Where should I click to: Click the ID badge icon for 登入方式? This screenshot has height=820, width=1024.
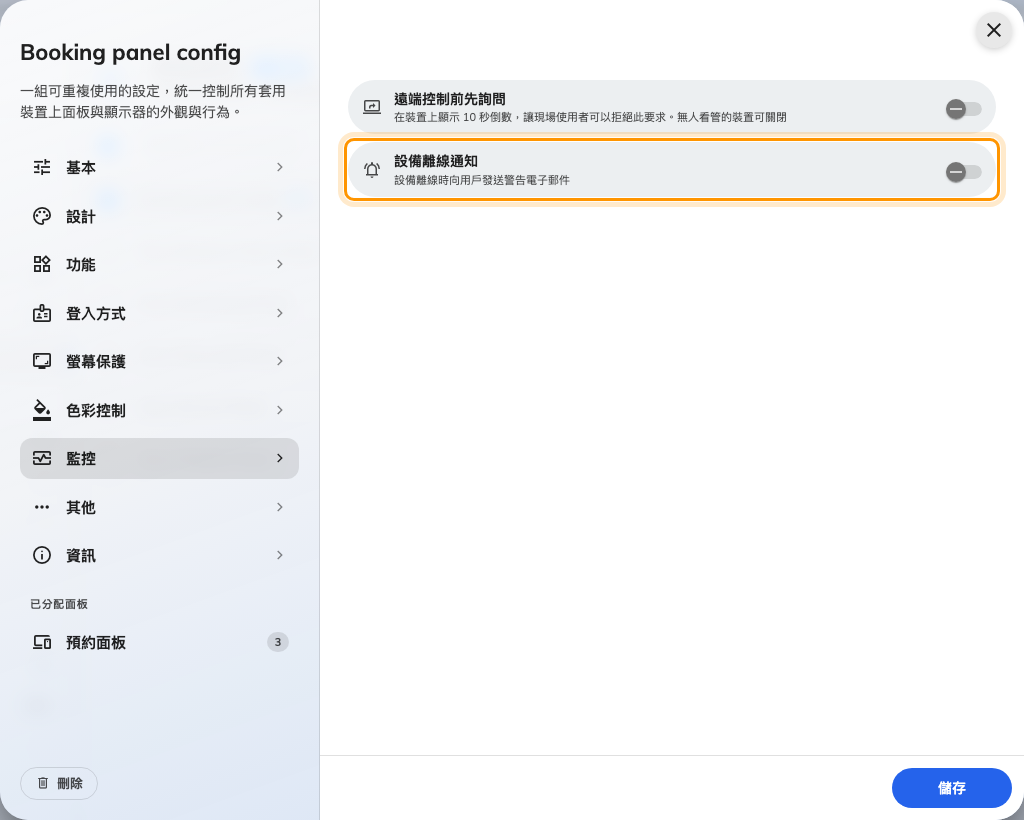click(x=42, y=313)
